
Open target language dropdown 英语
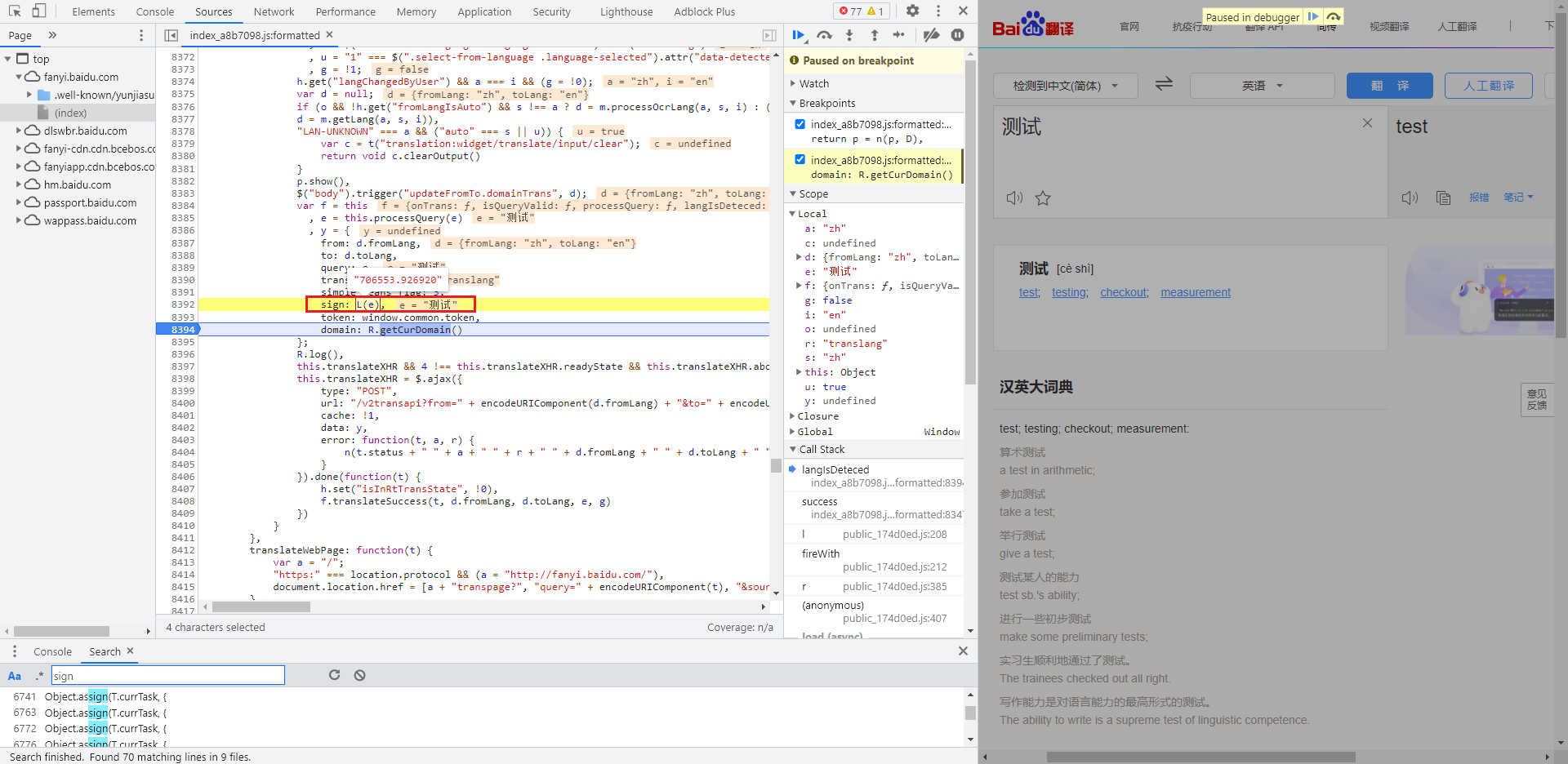[1262, 85]
